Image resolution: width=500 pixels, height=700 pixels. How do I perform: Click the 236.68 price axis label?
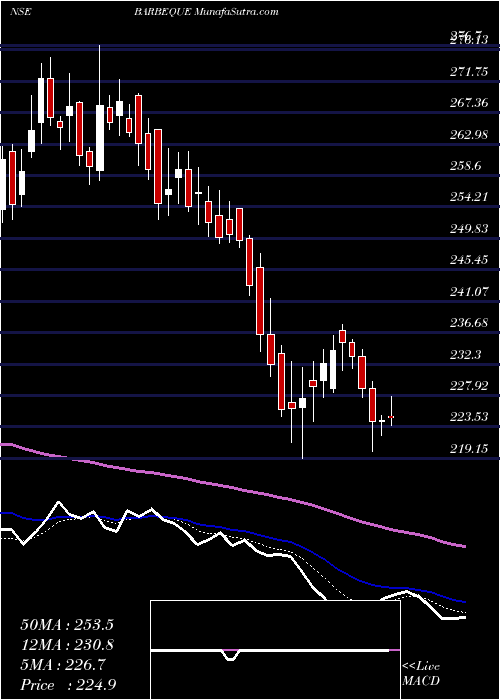[x=469, y=323]
